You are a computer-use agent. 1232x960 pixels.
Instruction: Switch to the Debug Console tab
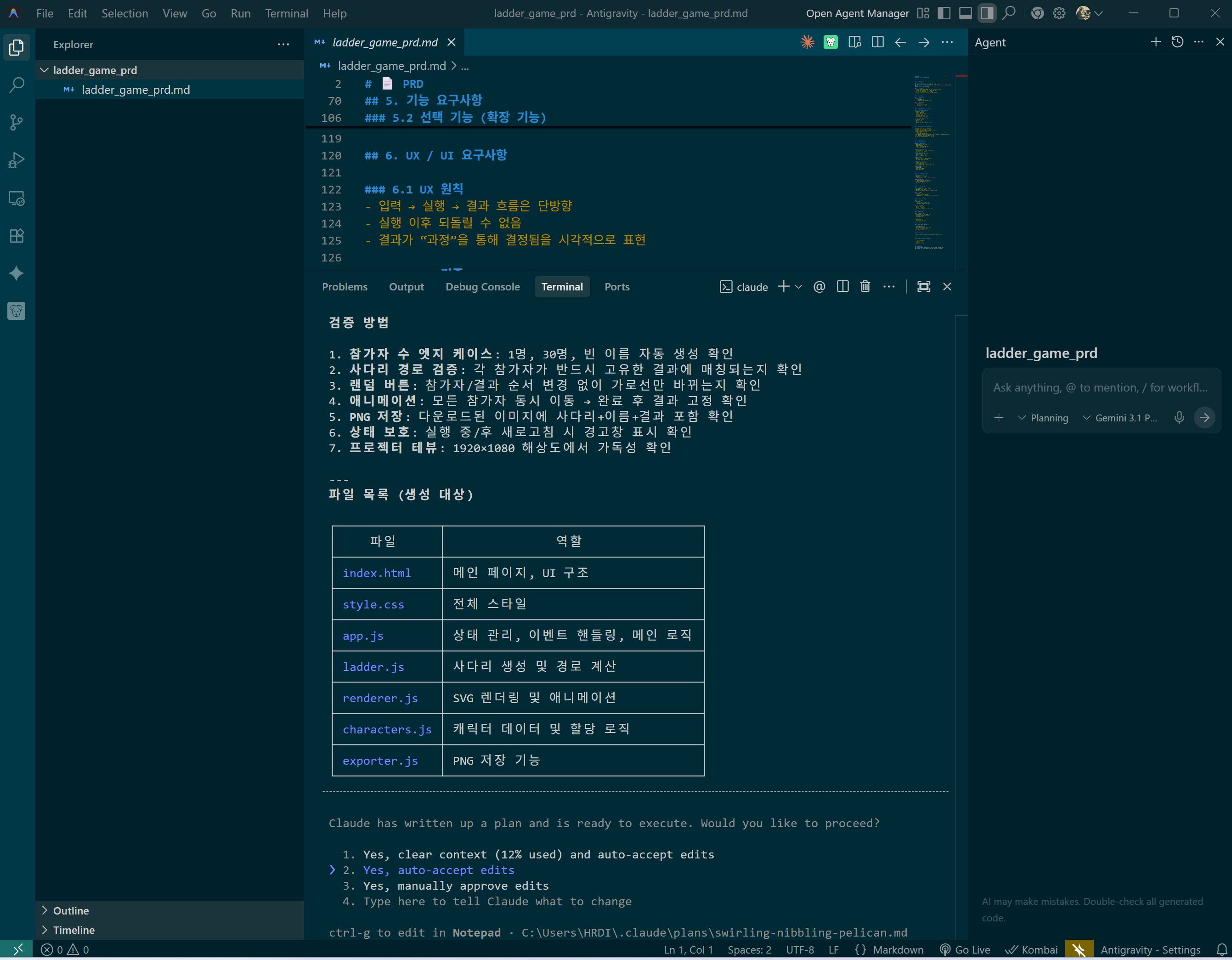pos(482,287)
